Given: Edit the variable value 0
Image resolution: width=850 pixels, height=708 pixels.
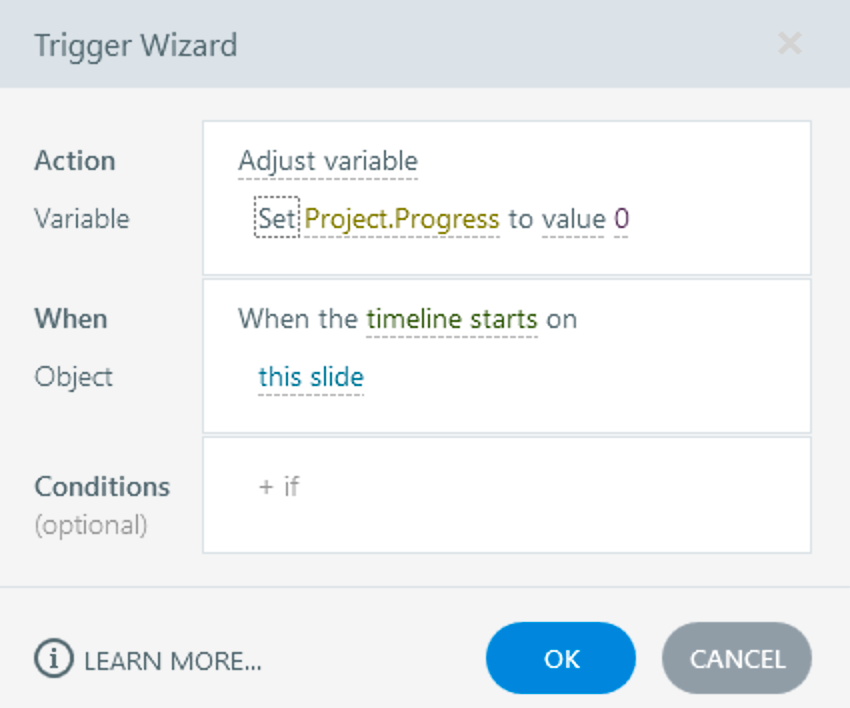Looking at the screenshot, I should pyautogui.click(x=621, y=219).
